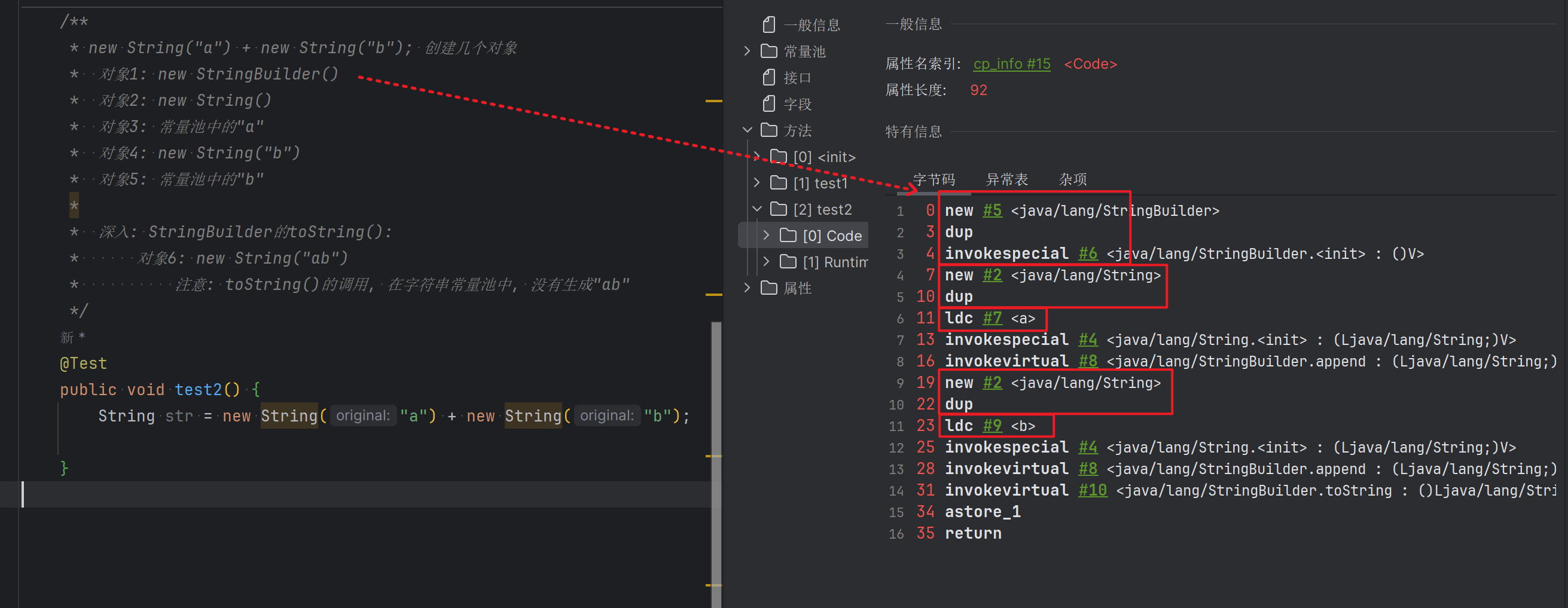Click the 接口 file icon
Image resolution: width=1568 pixels, height=608 pixels.
(769, 78)
